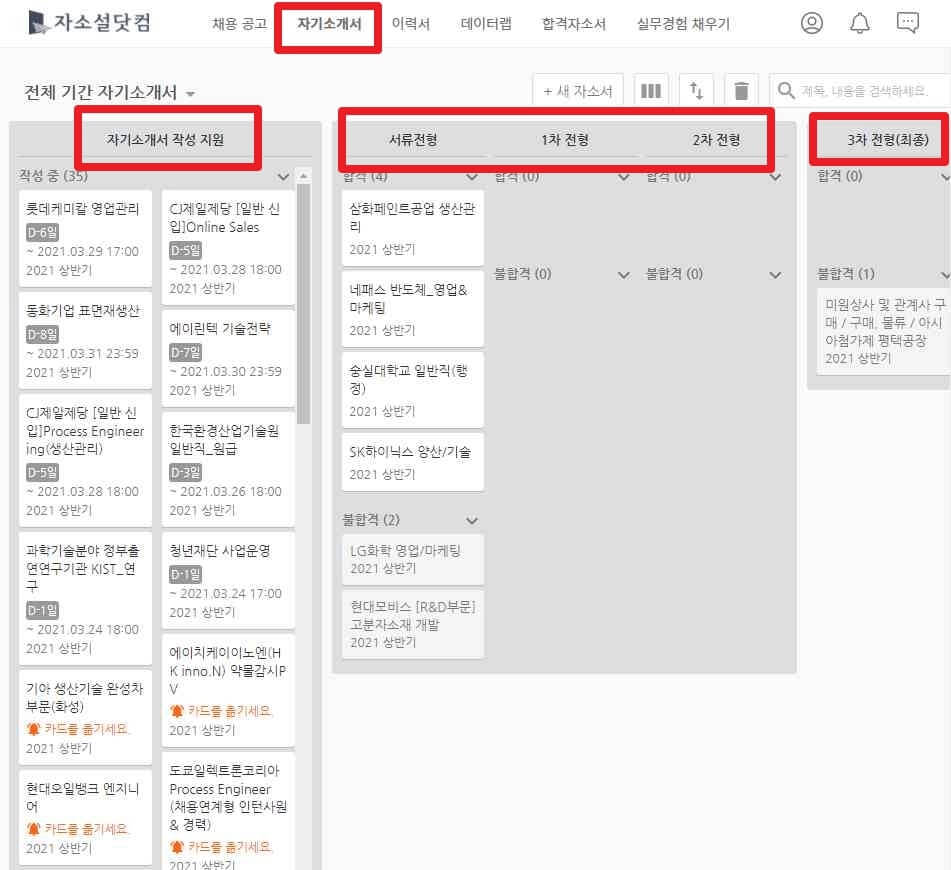Open the 동화기업 표면재생산 card
The image size is (951, 870).
tap(85, 340)
